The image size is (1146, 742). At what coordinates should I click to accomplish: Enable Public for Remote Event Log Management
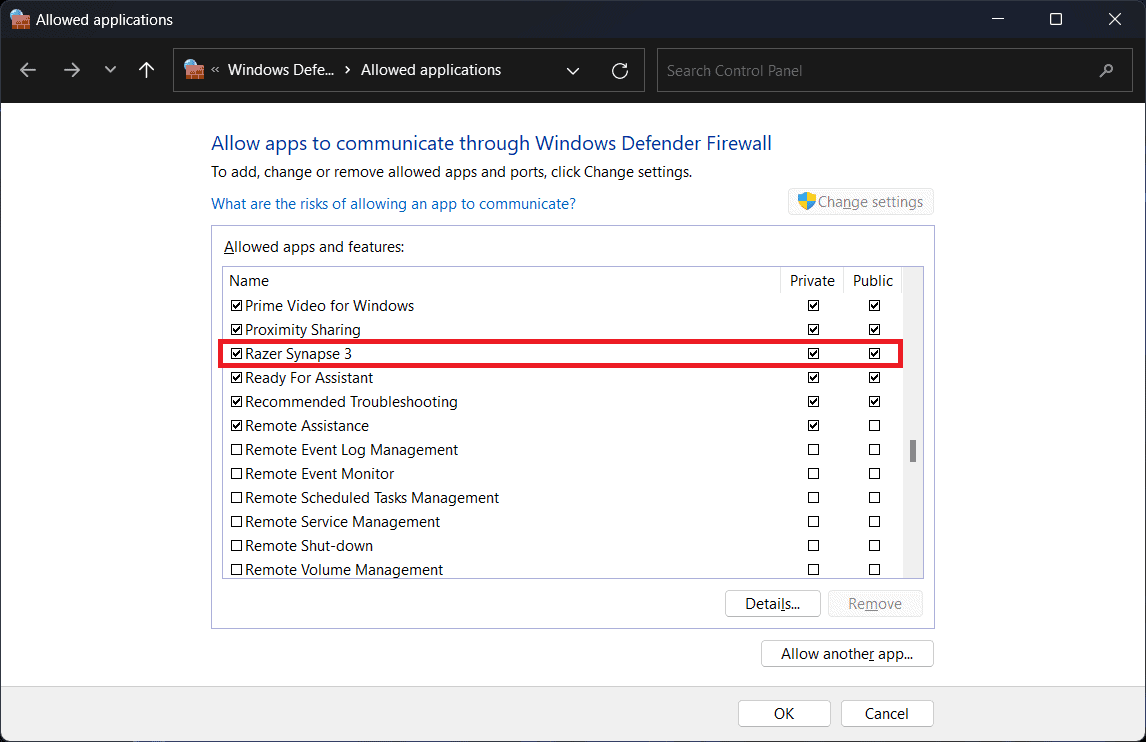pyautogui.click(x=874, y=450)
